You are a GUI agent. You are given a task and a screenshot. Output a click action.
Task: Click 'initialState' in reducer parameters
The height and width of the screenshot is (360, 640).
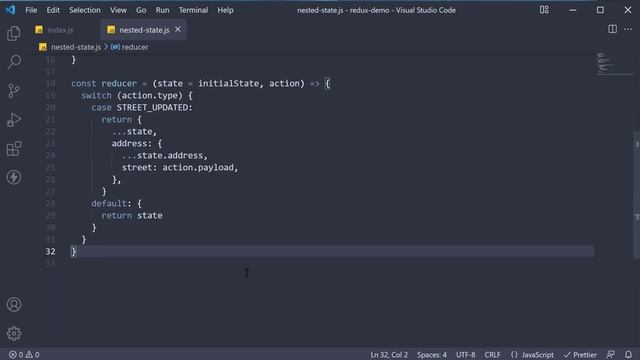click(x=229, y=83)
